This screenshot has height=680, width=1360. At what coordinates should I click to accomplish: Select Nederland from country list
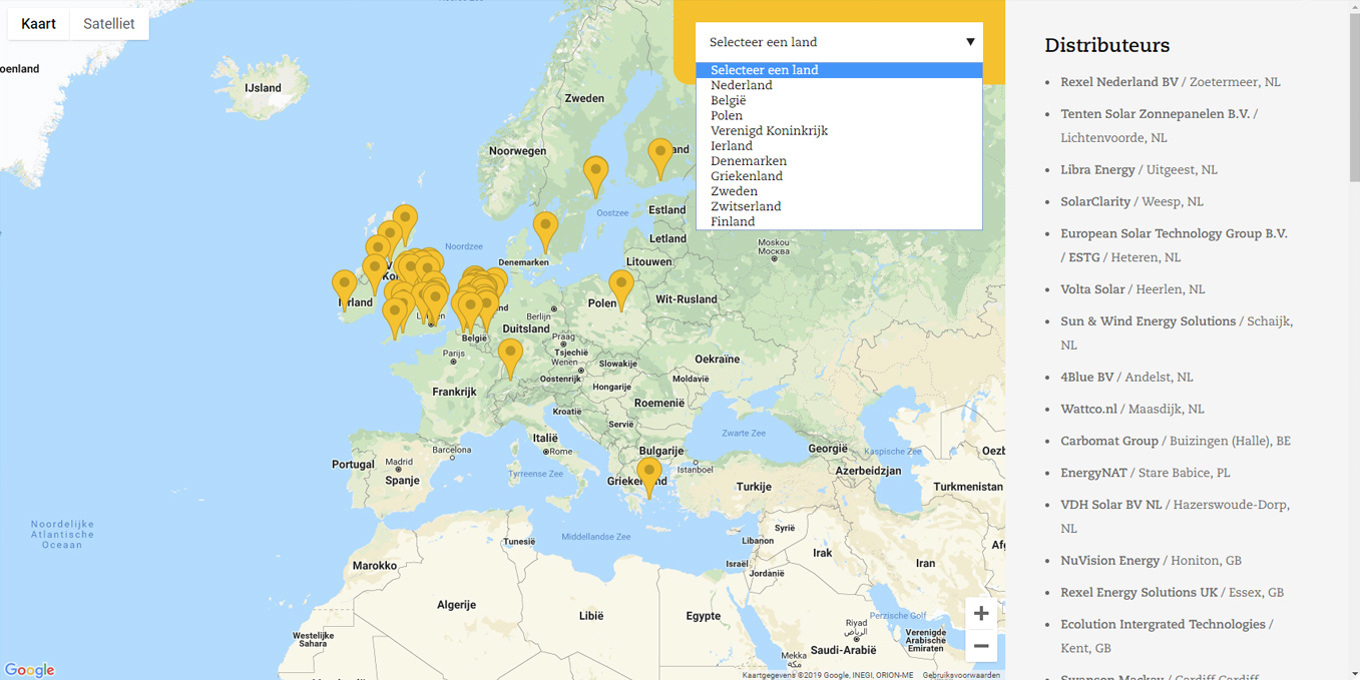click(x=741, y=85)
